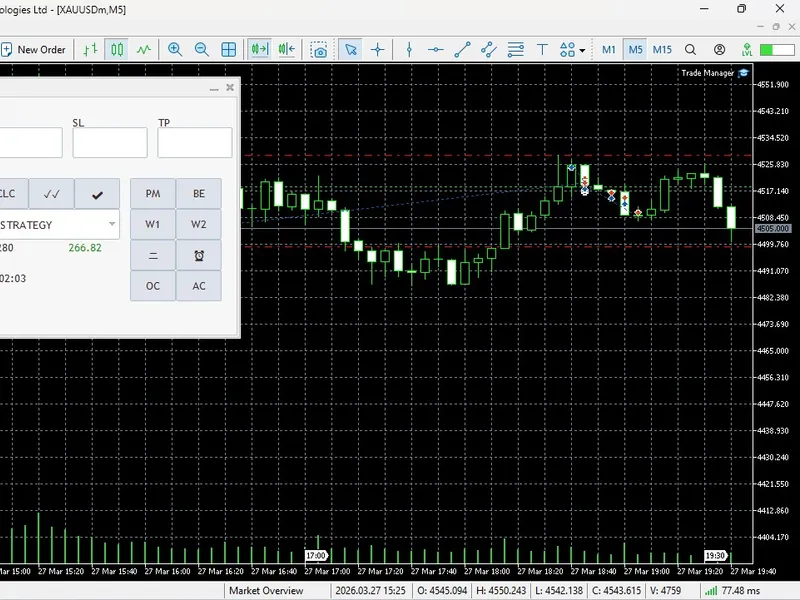The width and height of the screenshot is (800, 600).
Task: Switch chart to candlestick view
Action: pyautogui.click(x=117, y=49)
